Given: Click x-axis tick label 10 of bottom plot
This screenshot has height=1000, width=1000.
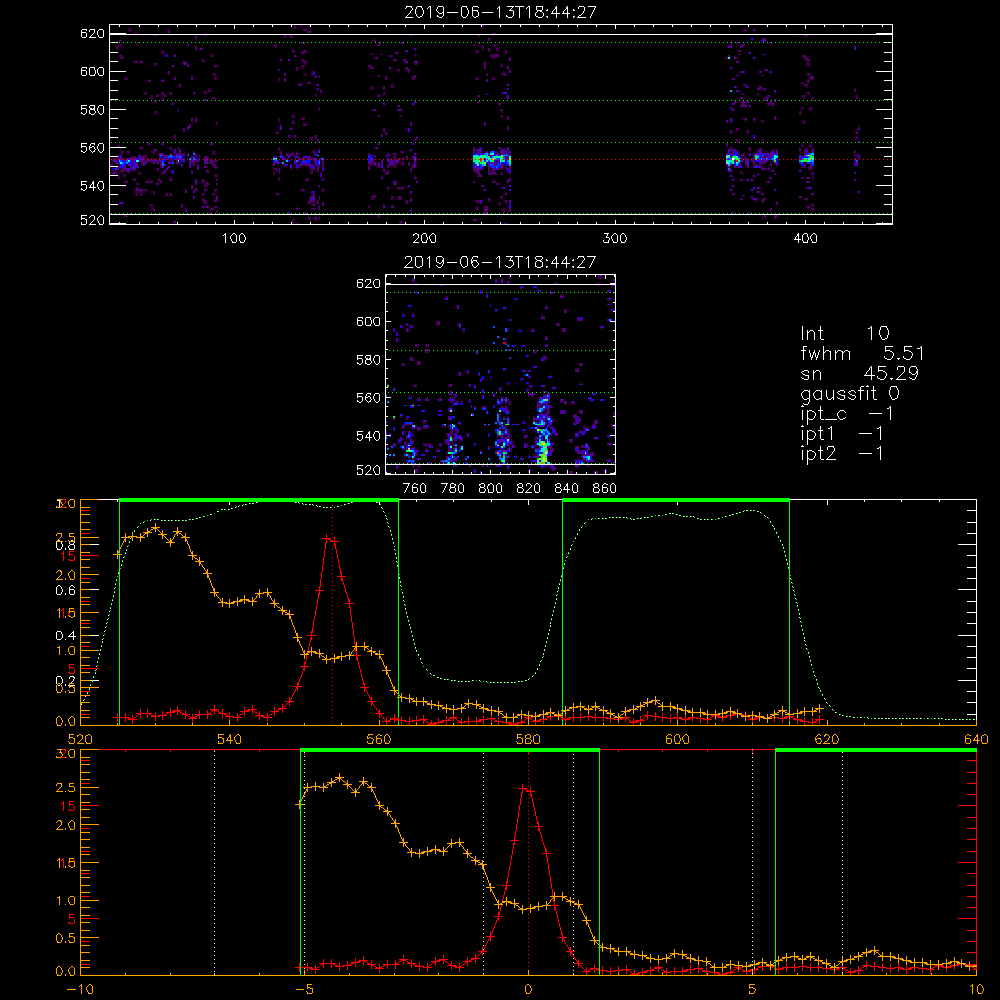Looking at the screenshot, I should coord(976,989).
